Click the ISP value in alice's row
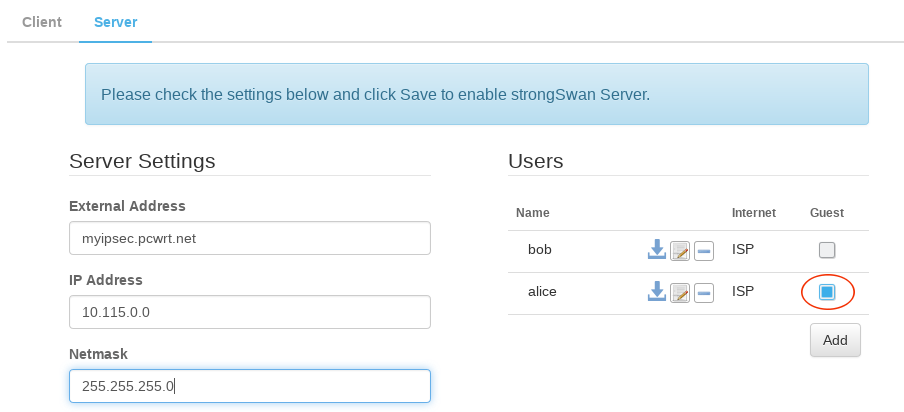904x412 pixels. (743, 292)
